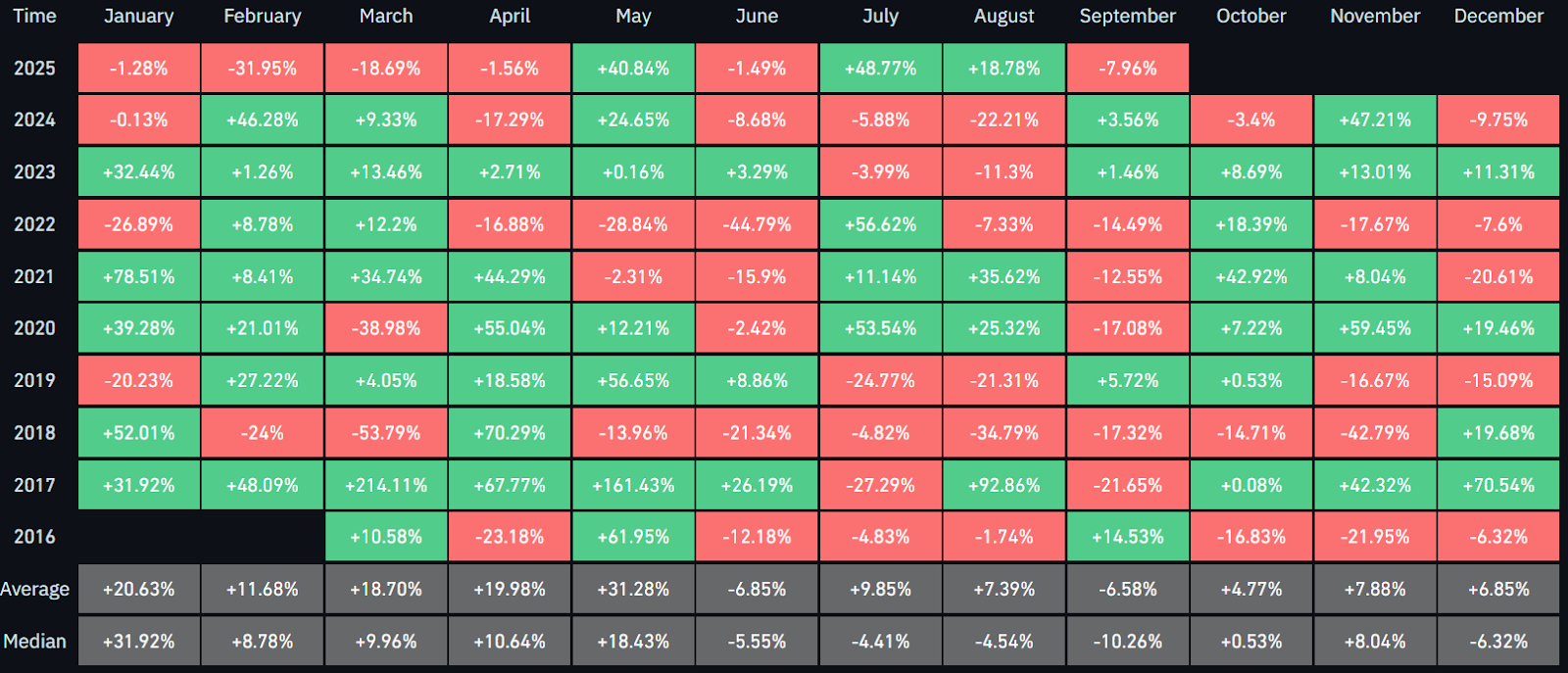The width and height of the screenshot is (1568, 673).
Task: Select the 2020 row label
Action: pyautogui.click(x=34, y=328)
